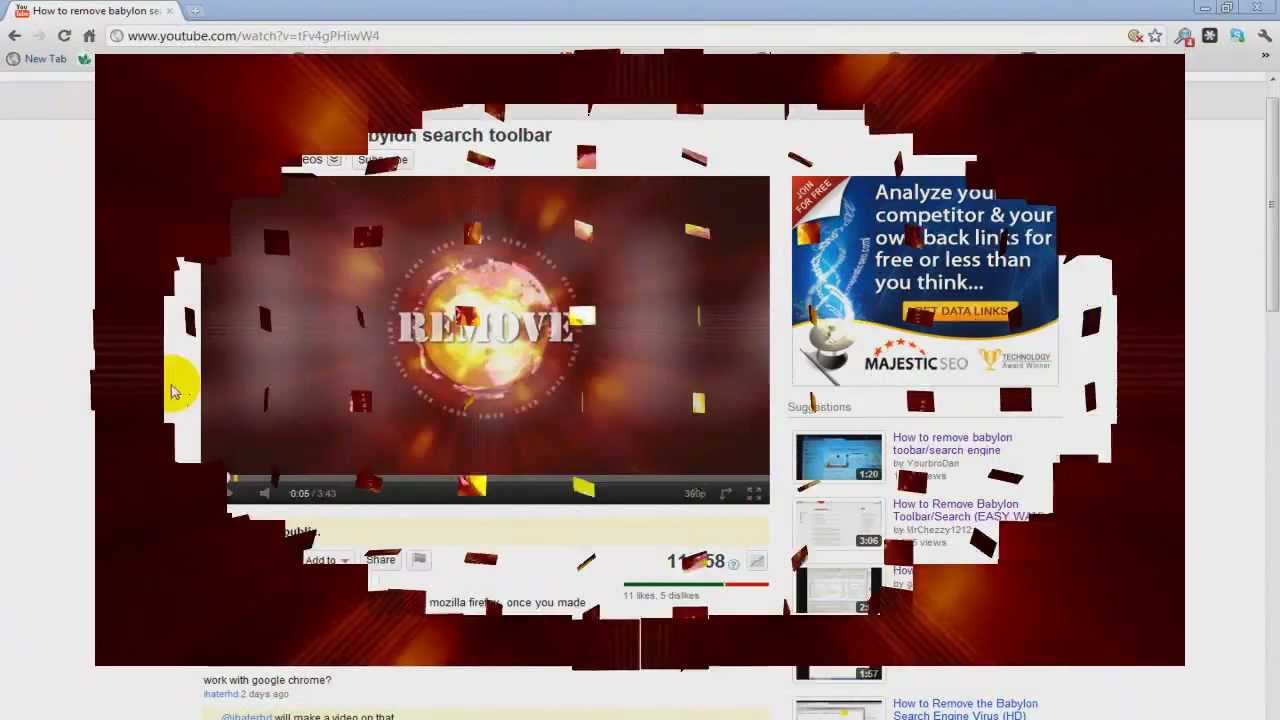Viewport: 1280px width, 720px height.
Task: Click the green bookmark icon beside New Tab
Action: [84, 59]
